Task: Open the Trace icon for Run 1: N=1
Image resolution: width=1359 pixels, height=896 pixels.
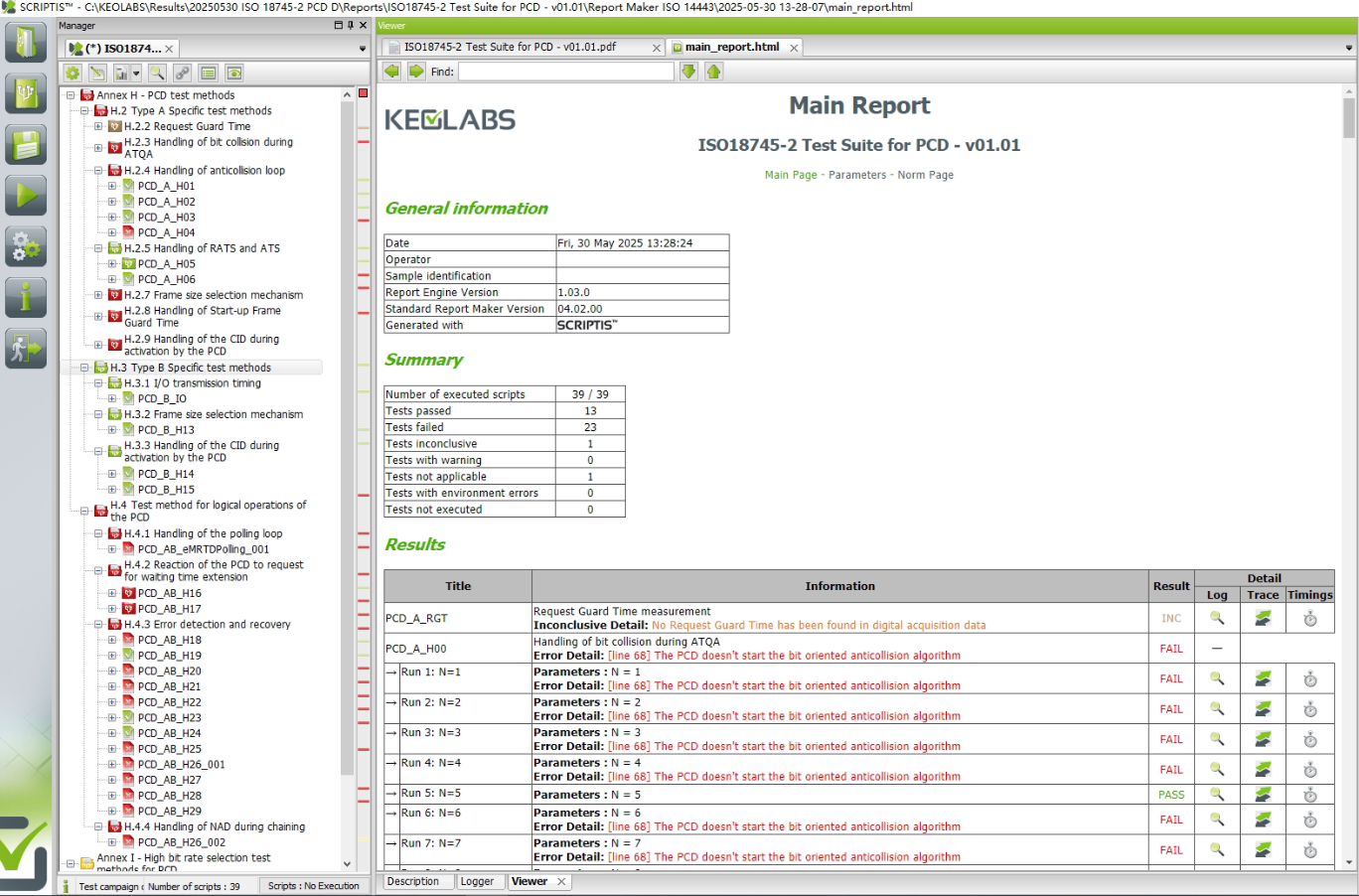Action: pyautogui.click(x=1263, y=679)
